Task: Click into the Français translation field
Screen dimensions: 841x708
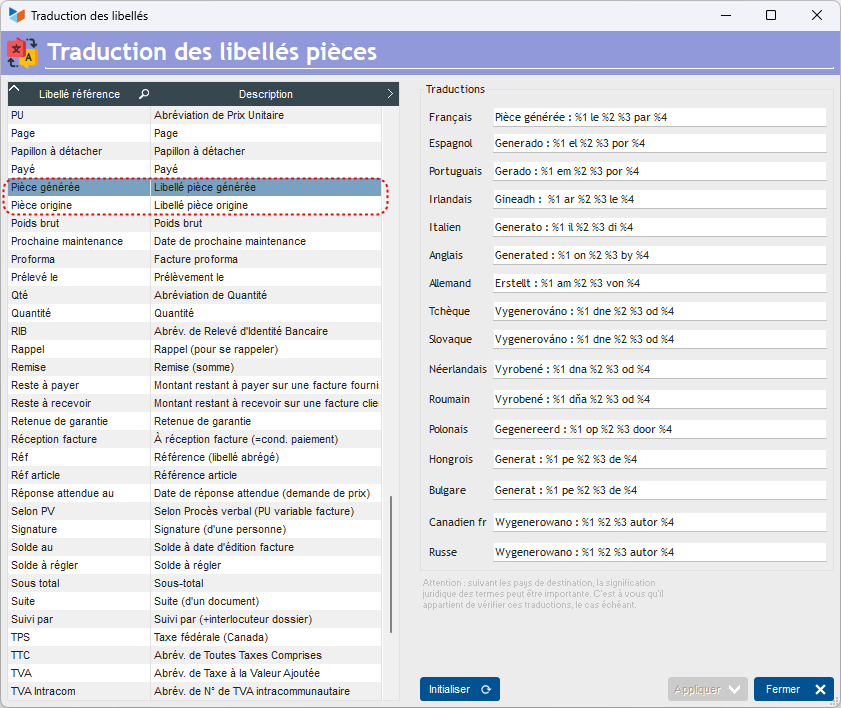Action: tap(659, 117)
